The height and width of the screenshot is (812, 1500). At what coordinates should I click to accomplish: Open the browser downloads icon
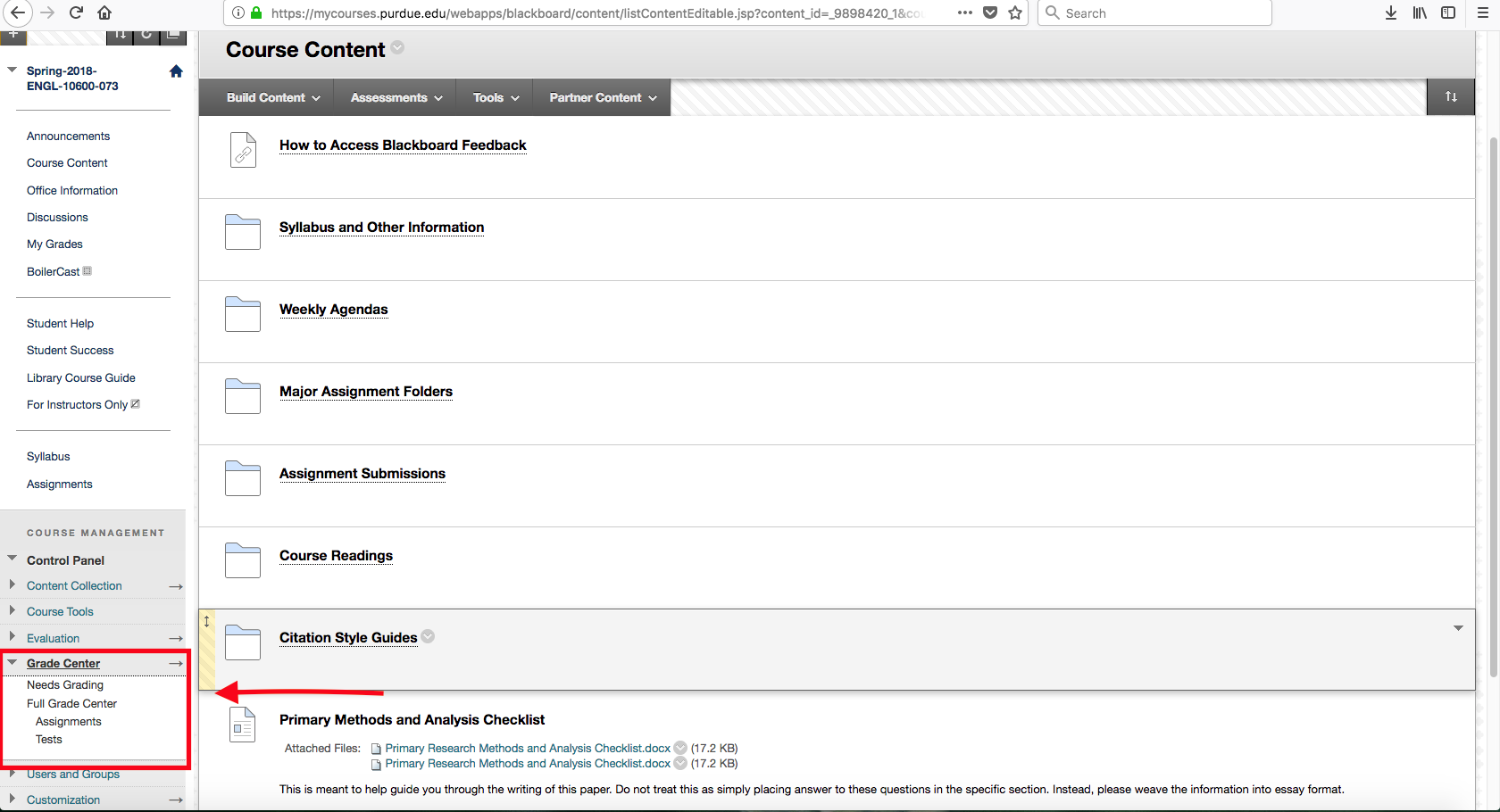tap(1391, 12)
